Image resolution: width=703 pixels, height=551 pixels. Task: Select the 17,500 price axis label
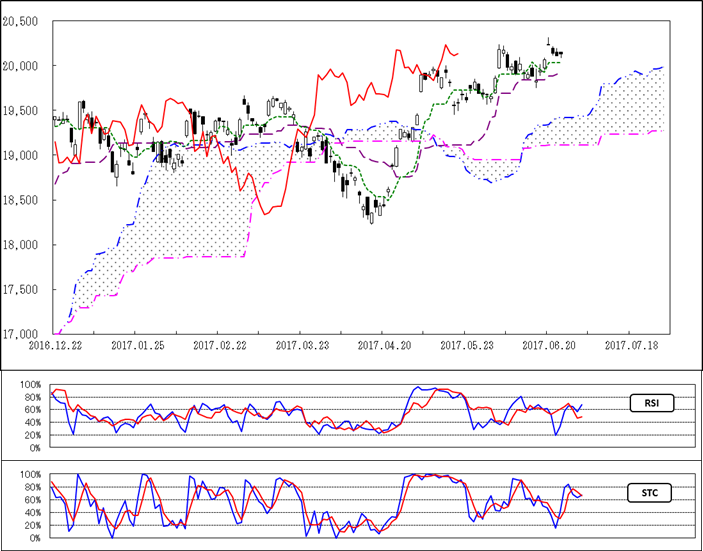(20, 290)
